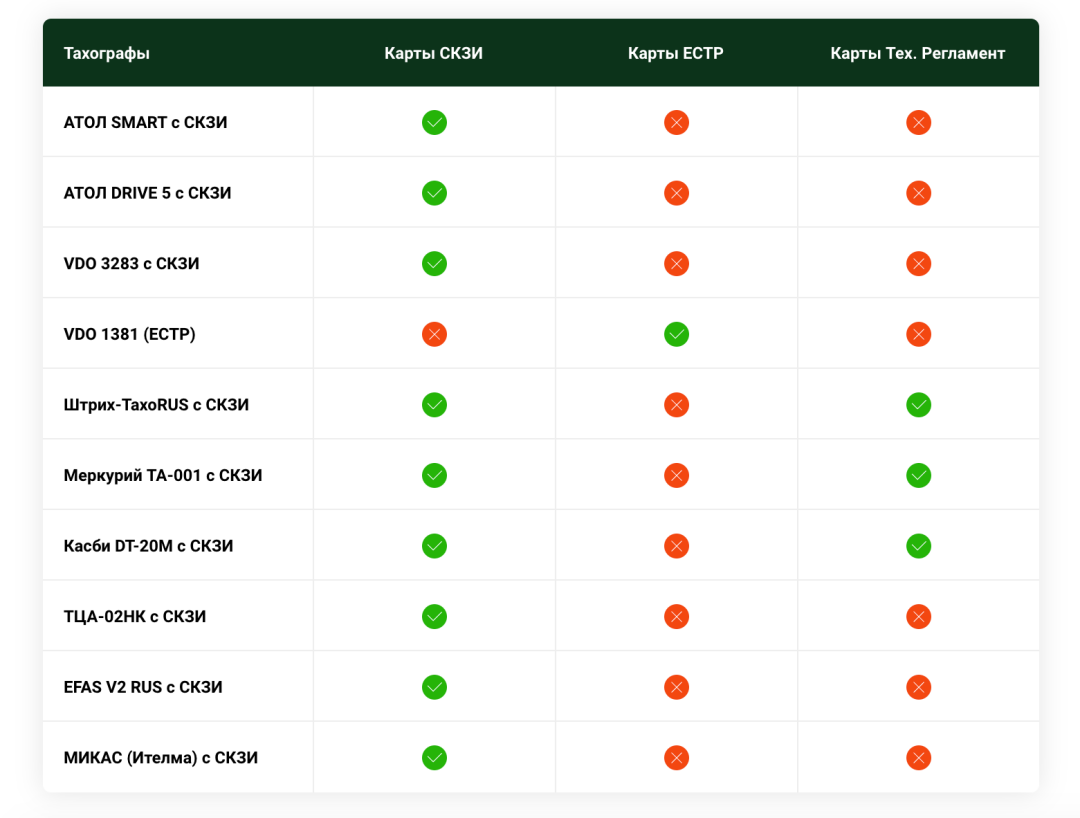Click green check for VDO 1381 Карты ЕСТР
Image resolution: width=1080 pixels, height=818 pixels.
point(676,334)
